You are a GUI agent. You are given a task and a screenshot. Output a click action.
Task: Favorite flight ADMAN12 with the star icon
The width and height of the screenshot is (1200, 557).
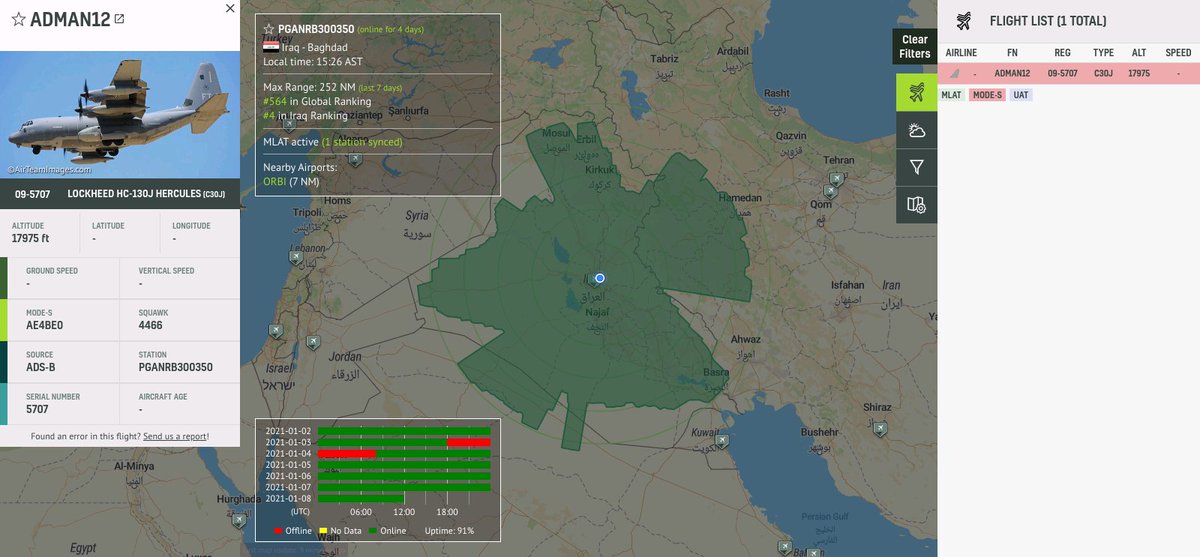pos(18,20)
